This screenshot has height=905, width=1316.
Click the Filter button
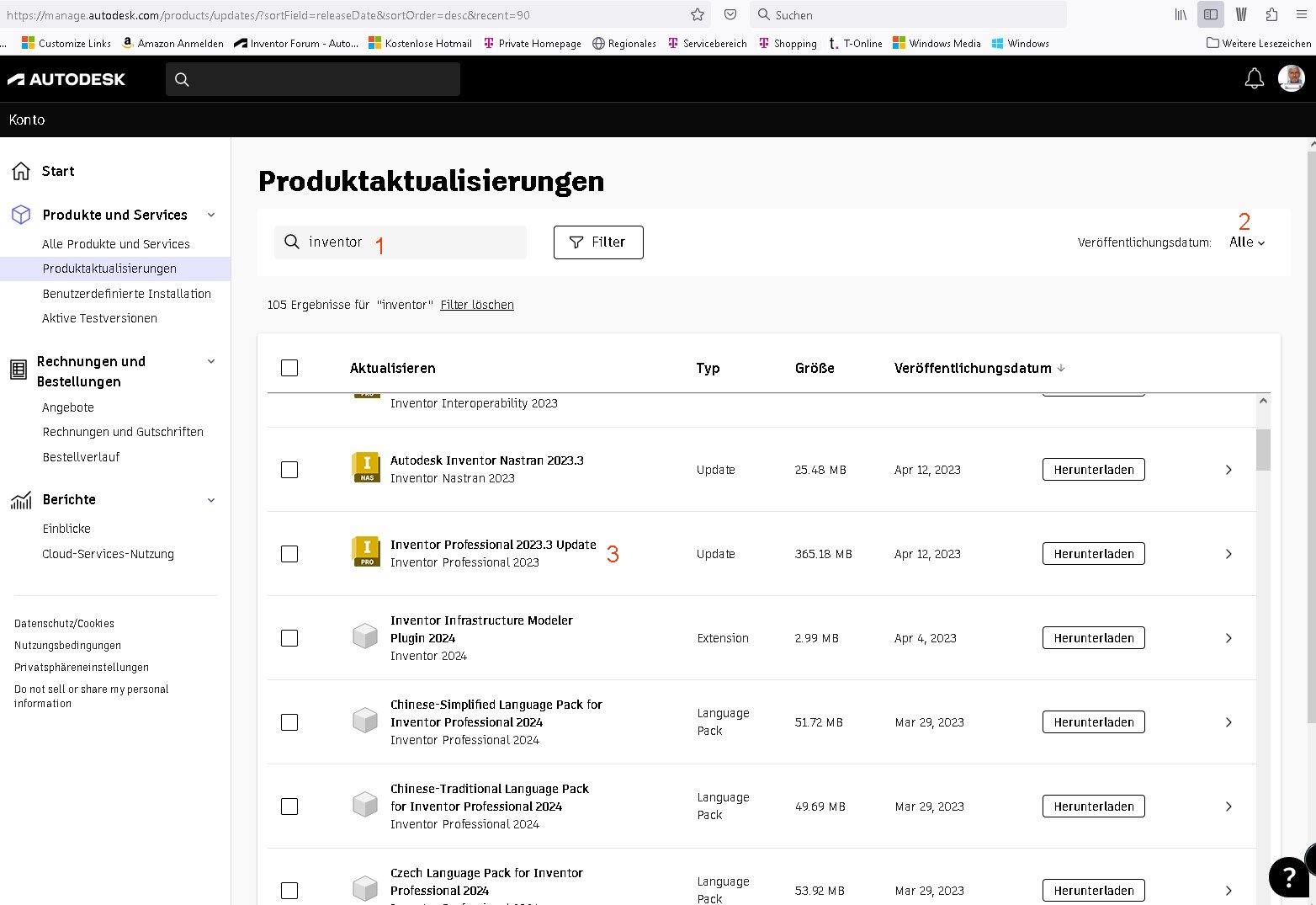598,242
